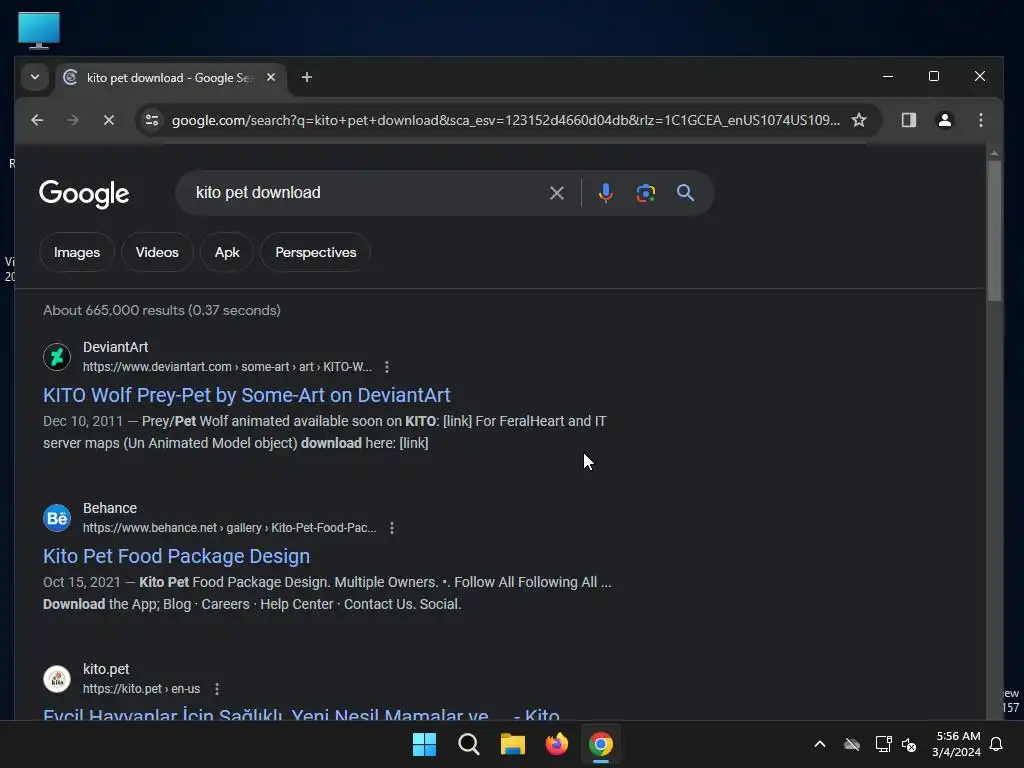
Task: Click muted volume tray icon
Action: click(x=909, y=744)
